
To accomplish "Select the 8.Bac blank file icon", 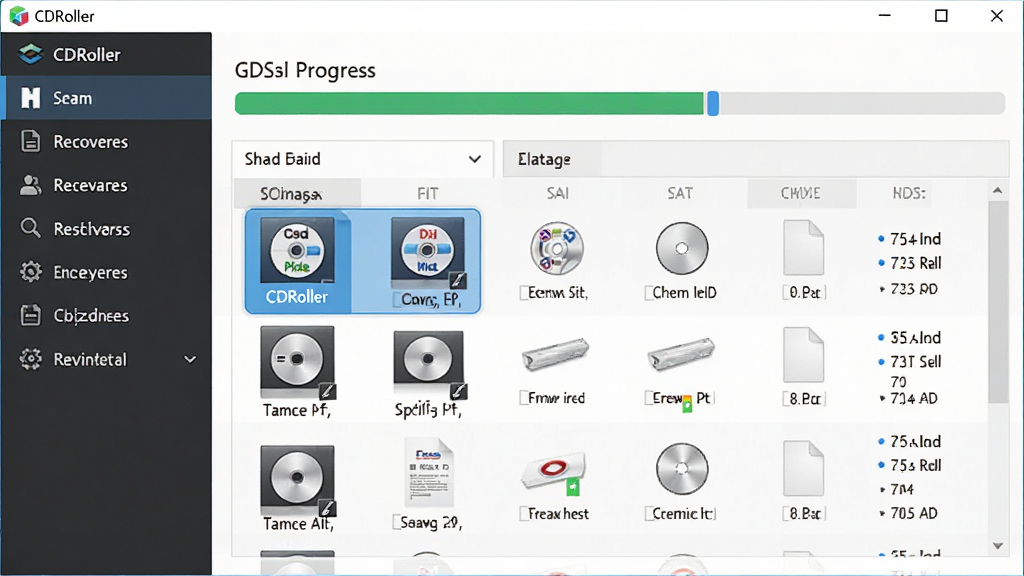I will pos(803,468).
